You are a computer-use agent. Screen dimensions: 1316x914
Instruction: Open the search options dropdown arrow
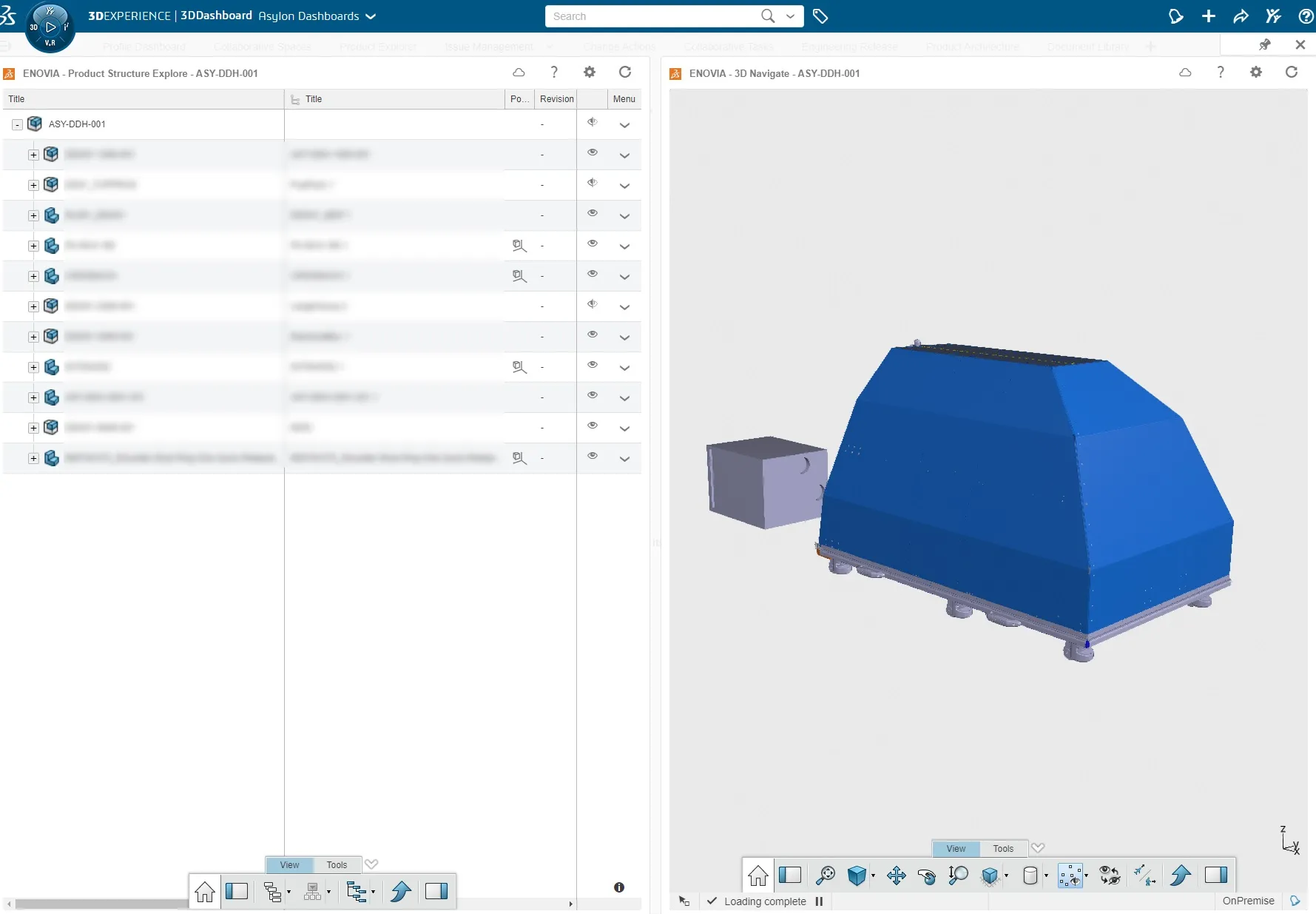pos(789,16)
